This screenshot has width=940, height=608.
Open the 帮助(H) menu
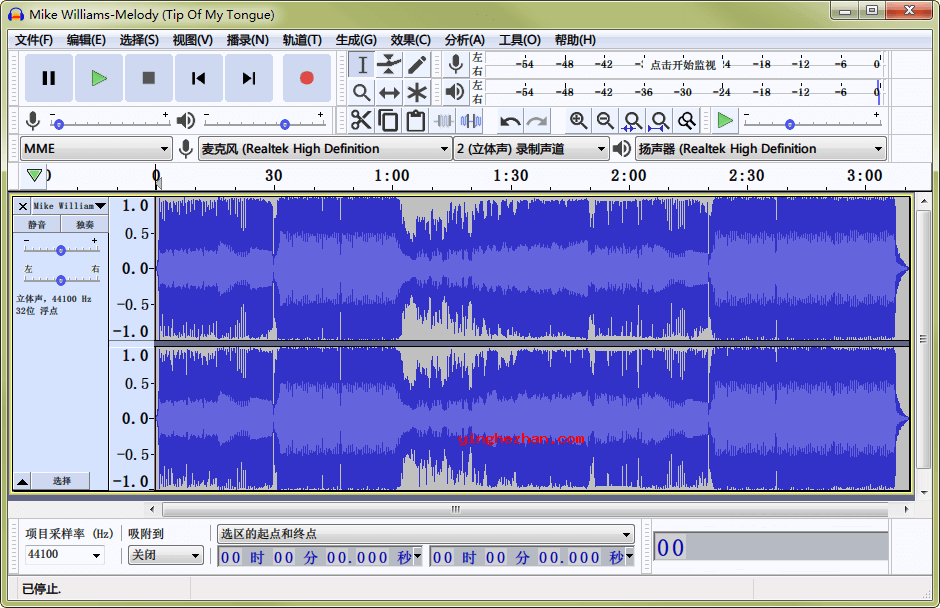(x=575, y=40)
